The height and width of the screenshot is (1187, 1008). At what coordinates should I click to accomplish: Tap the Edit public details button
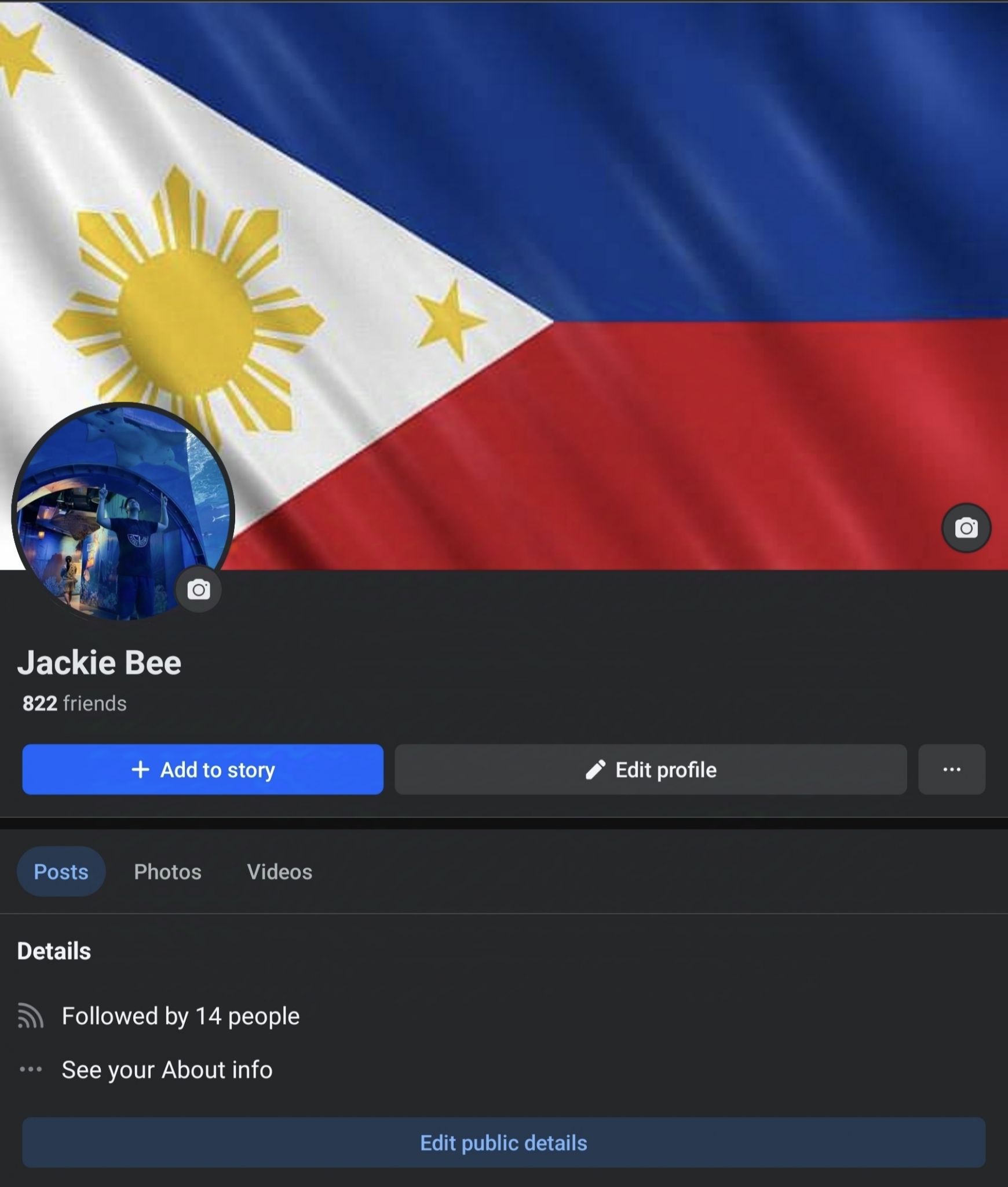pos(503,1142)
